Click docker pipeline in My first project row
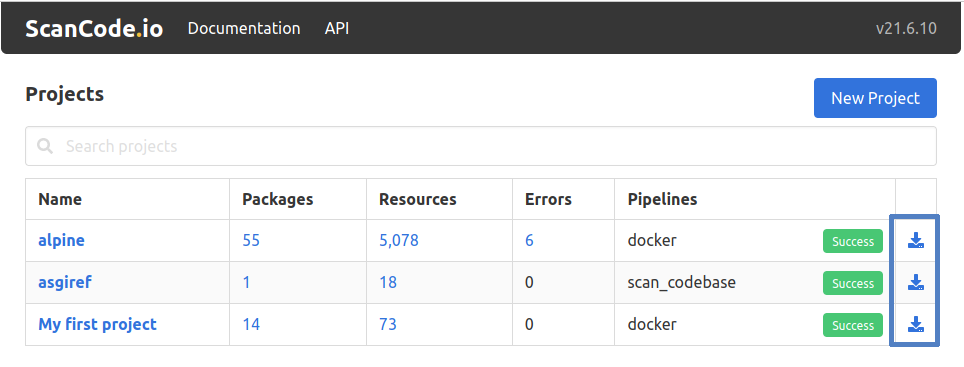The height and width of the screenshot is (367, 964). [652, 324]
